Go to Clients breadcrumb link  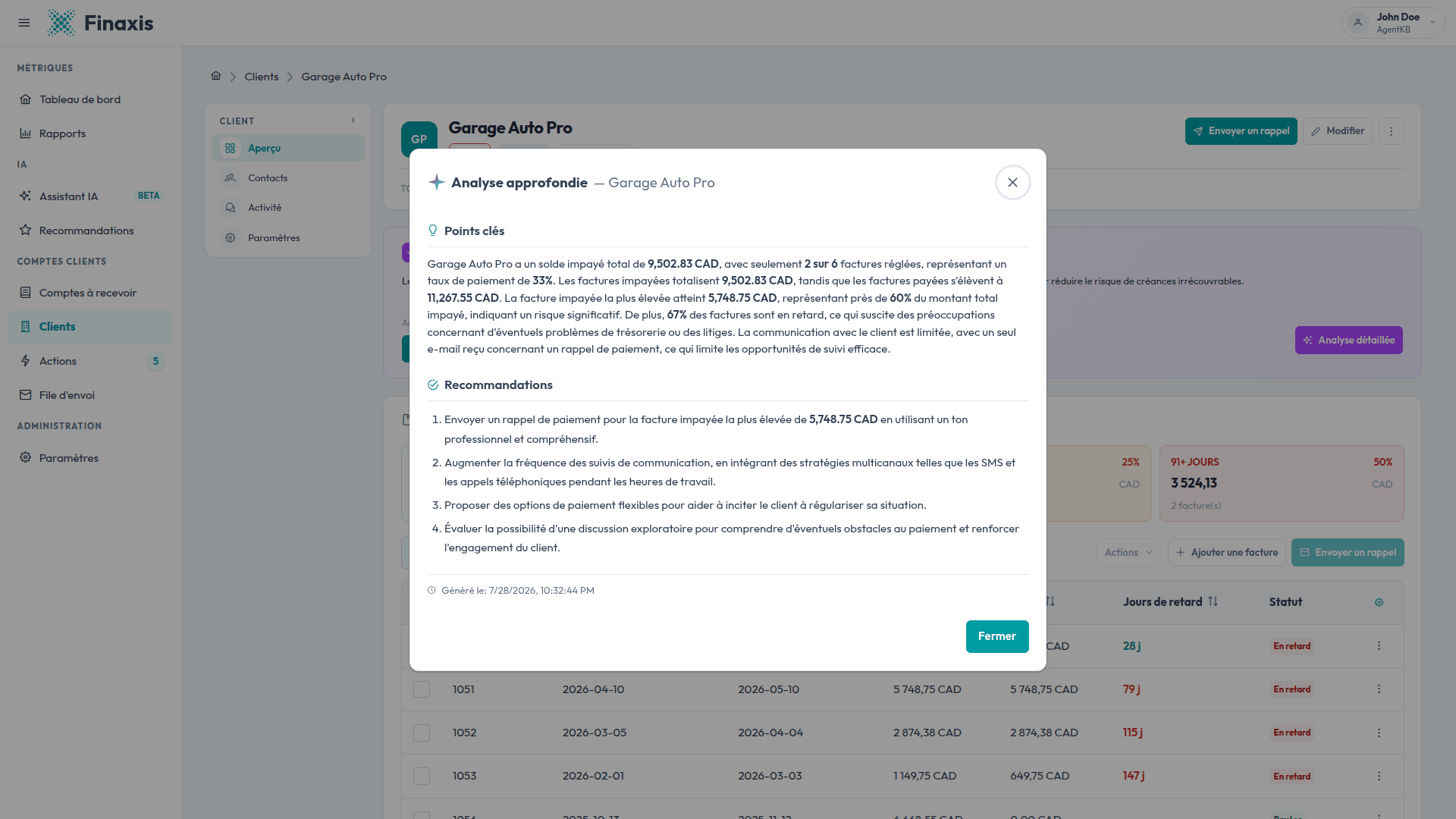262,77
